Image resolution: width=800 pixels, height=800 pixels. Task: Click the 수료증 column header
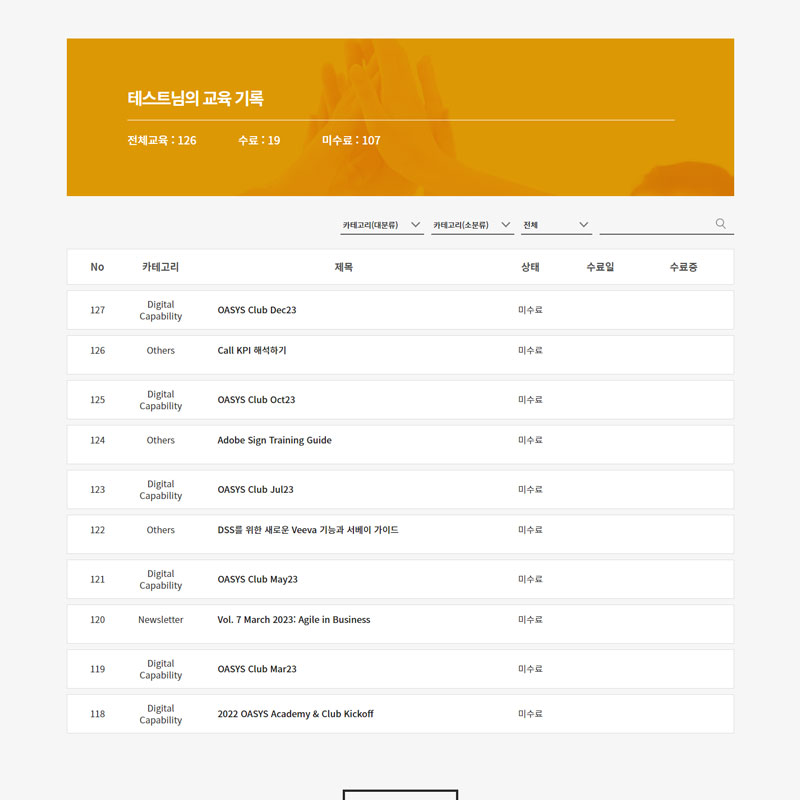point(683,267)
